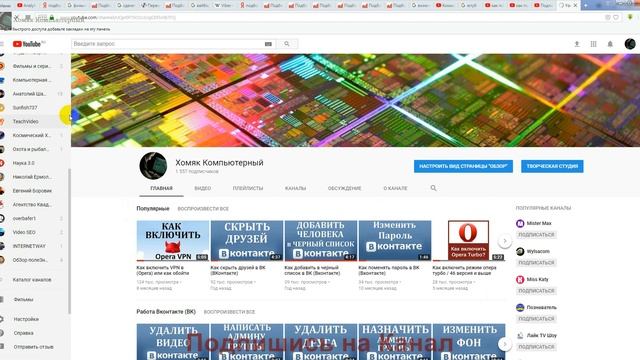Click the bookmark heart icon in address bar

(616, 18)
